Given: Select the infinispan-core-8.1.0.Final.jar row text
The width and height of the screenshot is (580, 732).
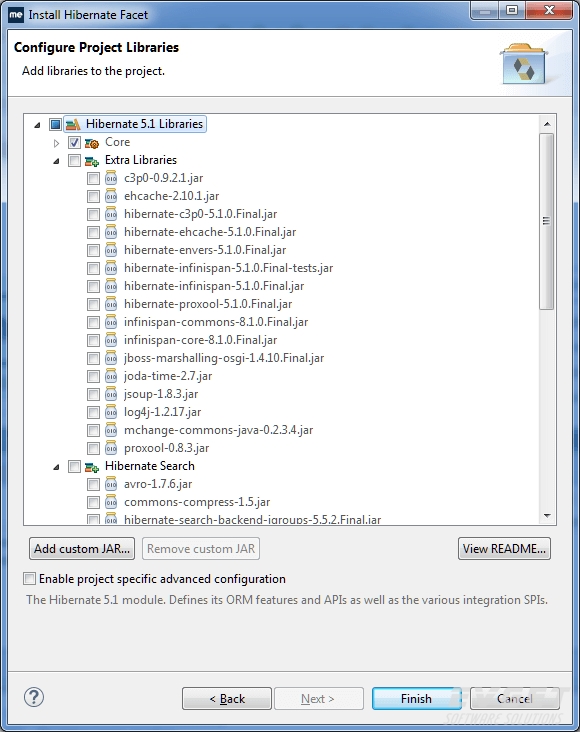Looking at the screenshot, I should [200, 340].
